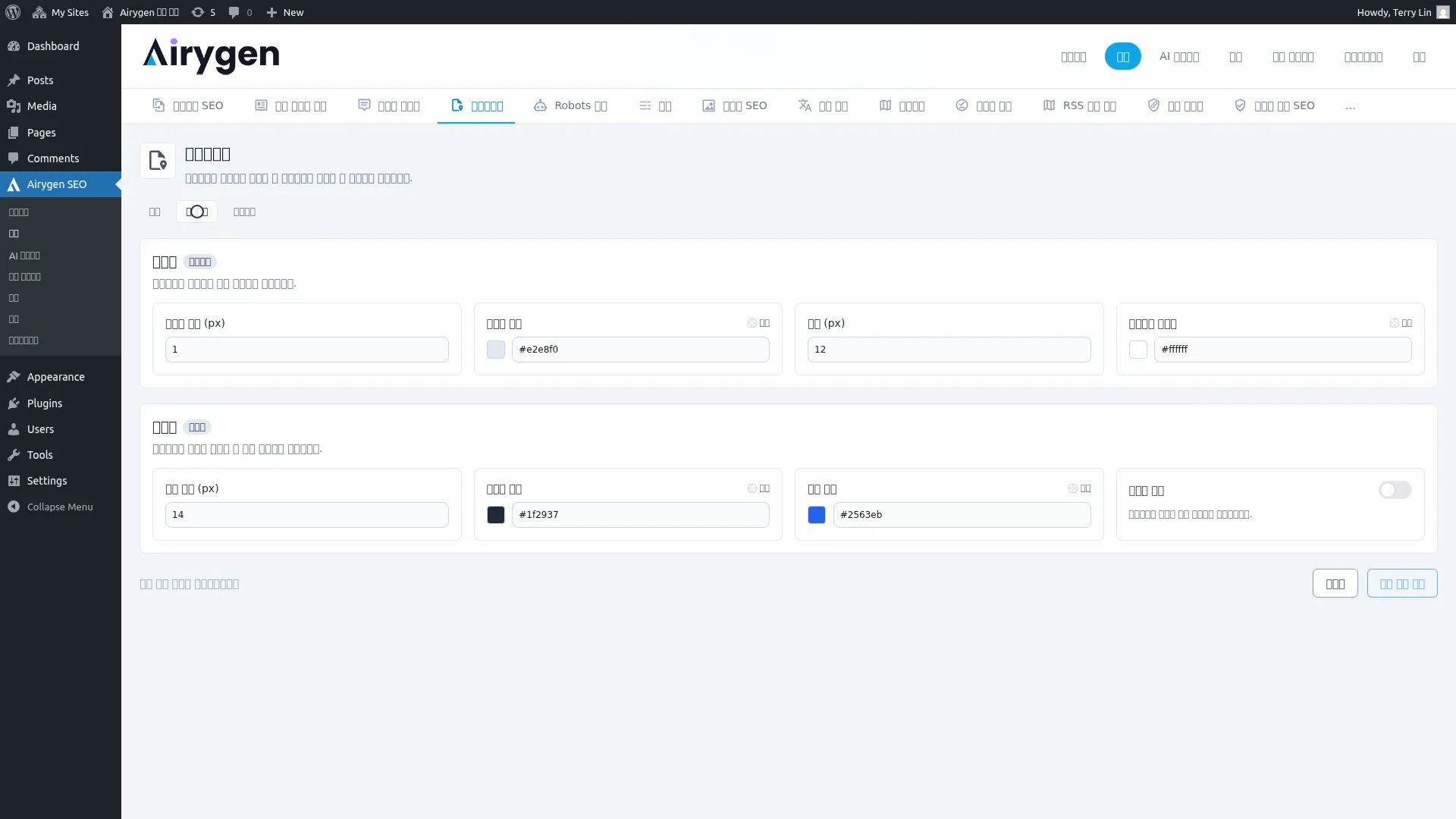1456x819 pixels.
Task: Open the Howdy, Terry Lin account menu
Action: point(1402,12)
